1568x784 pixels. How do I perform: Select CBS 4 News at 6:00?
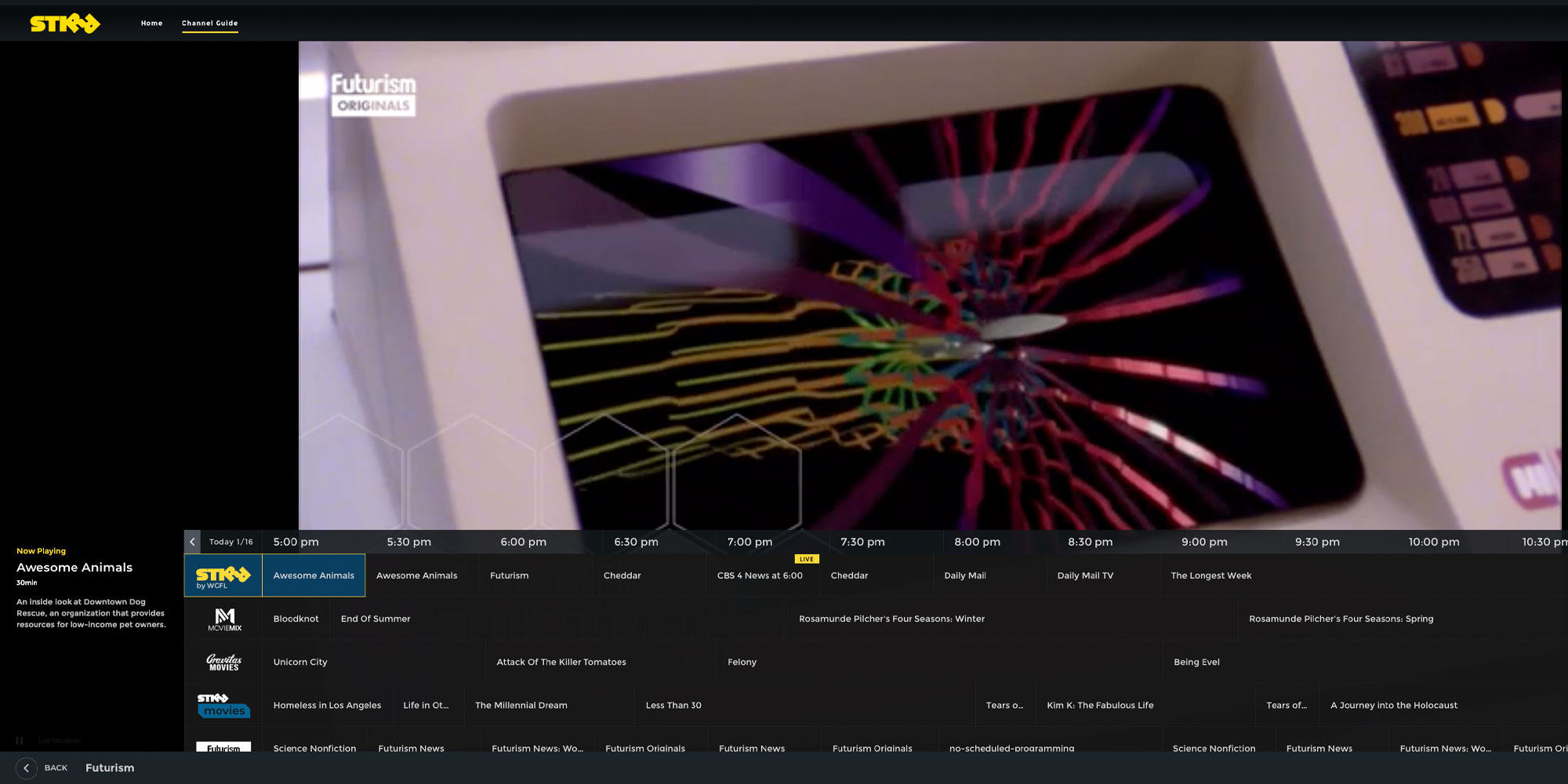click(x=763, y=575)
